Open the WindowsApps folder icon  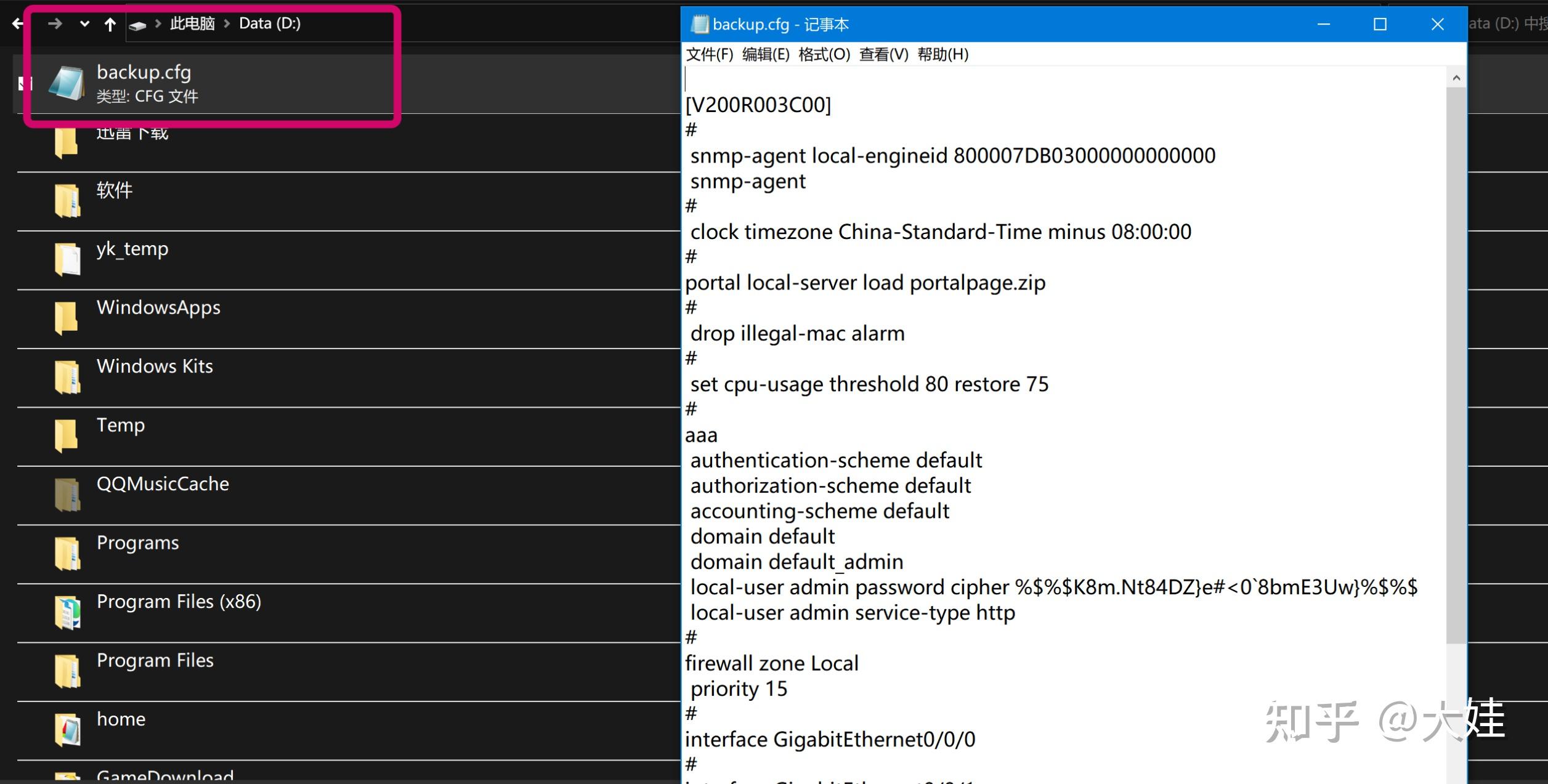[67, 318]
